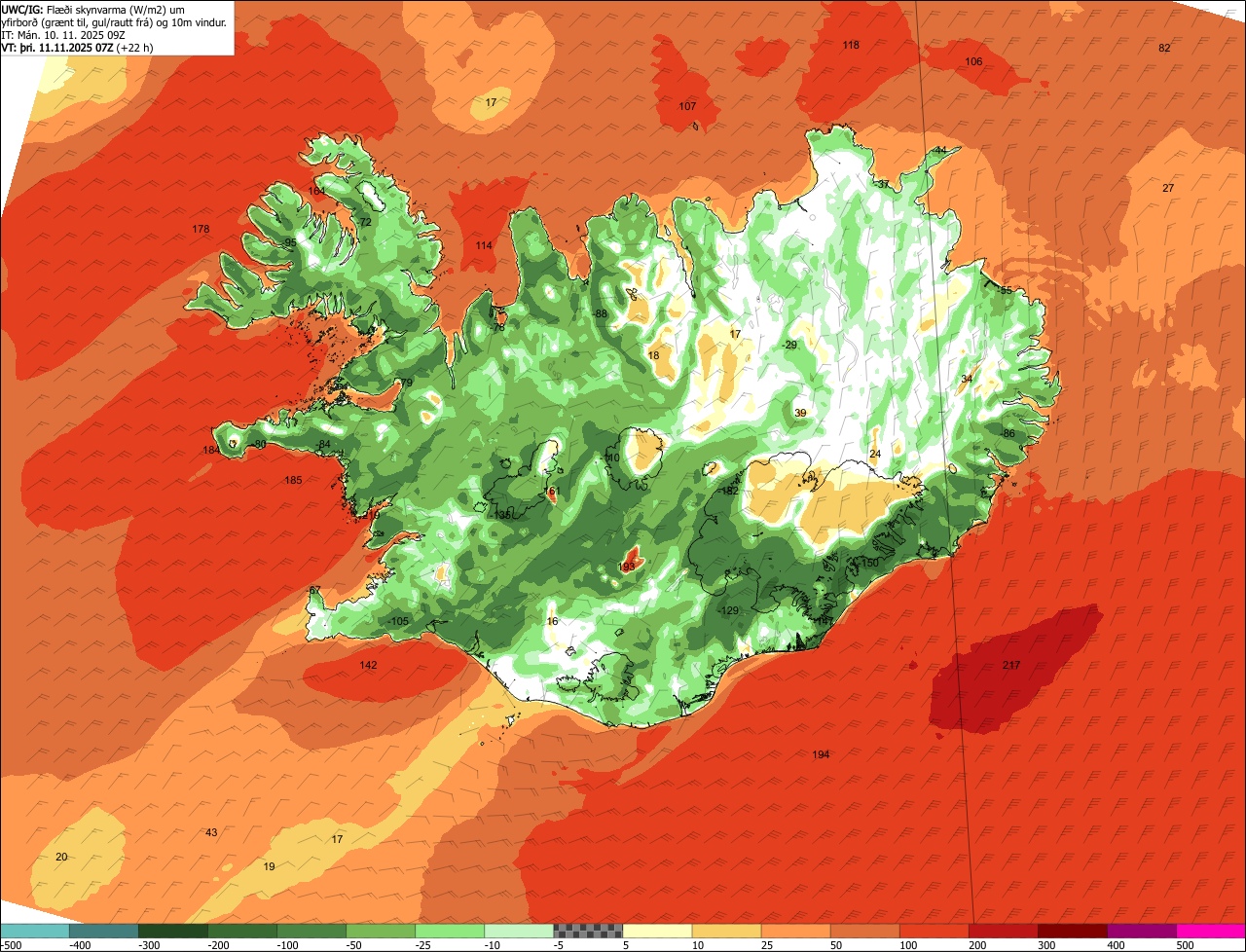Click the 193 value on the red inland spot
The image size is (1246, 952).
click(627, 567)
